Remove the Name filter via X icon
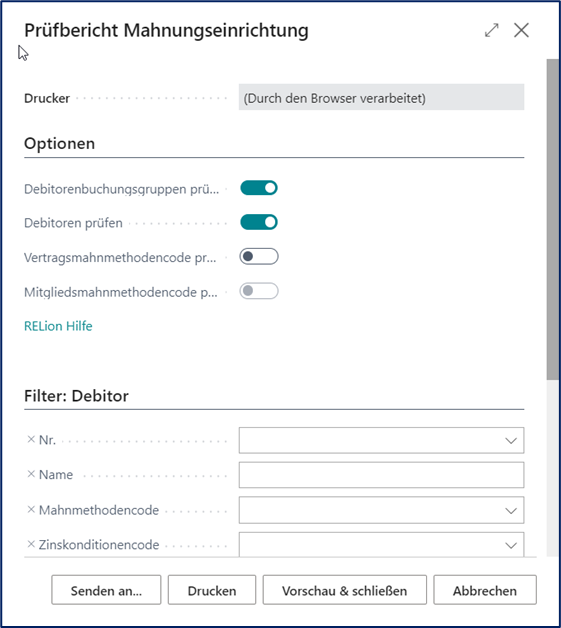 [31, 474]
